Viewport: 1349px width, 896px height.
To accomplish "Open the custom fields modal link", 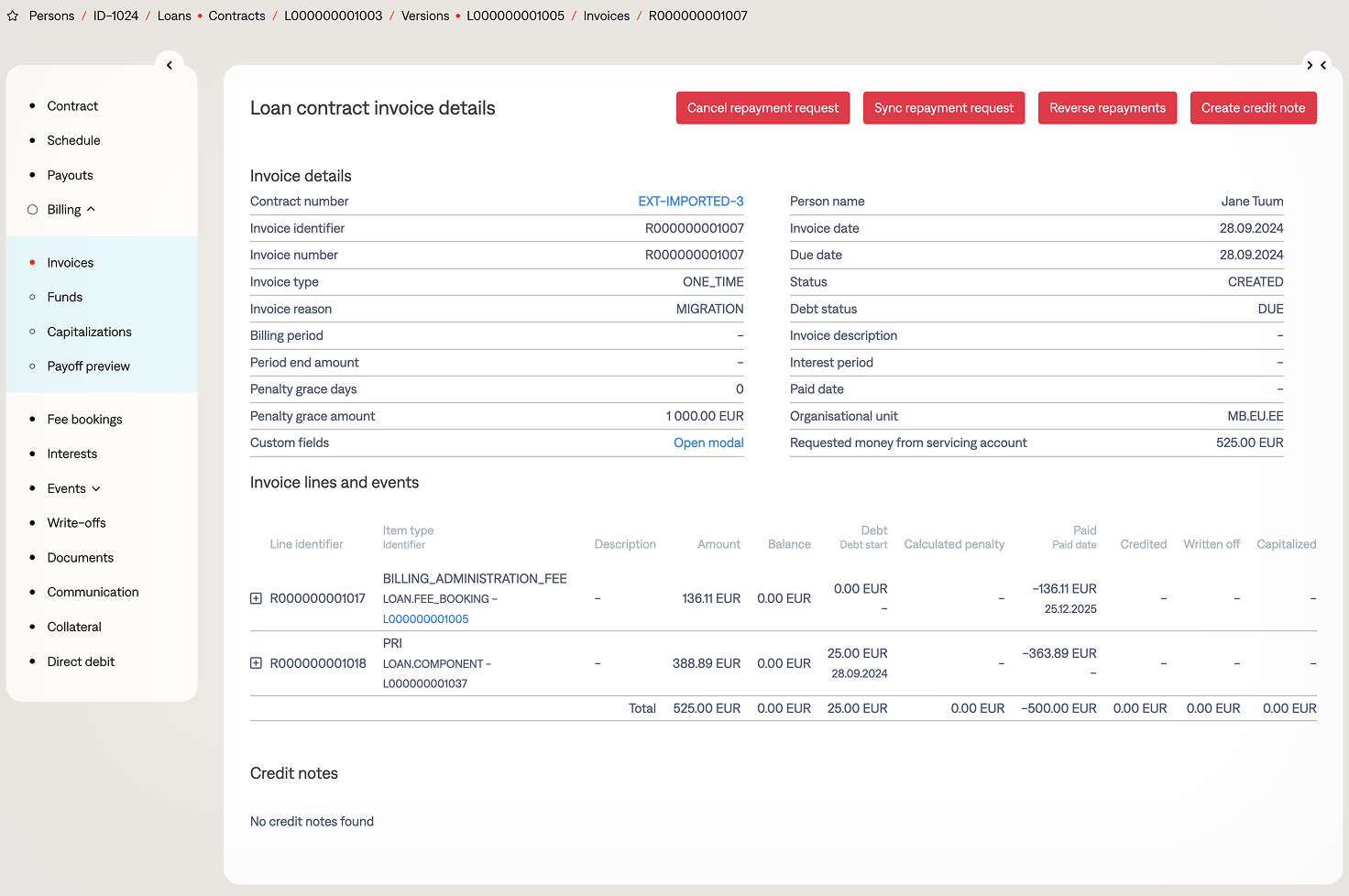I will [x=708, y=443].
